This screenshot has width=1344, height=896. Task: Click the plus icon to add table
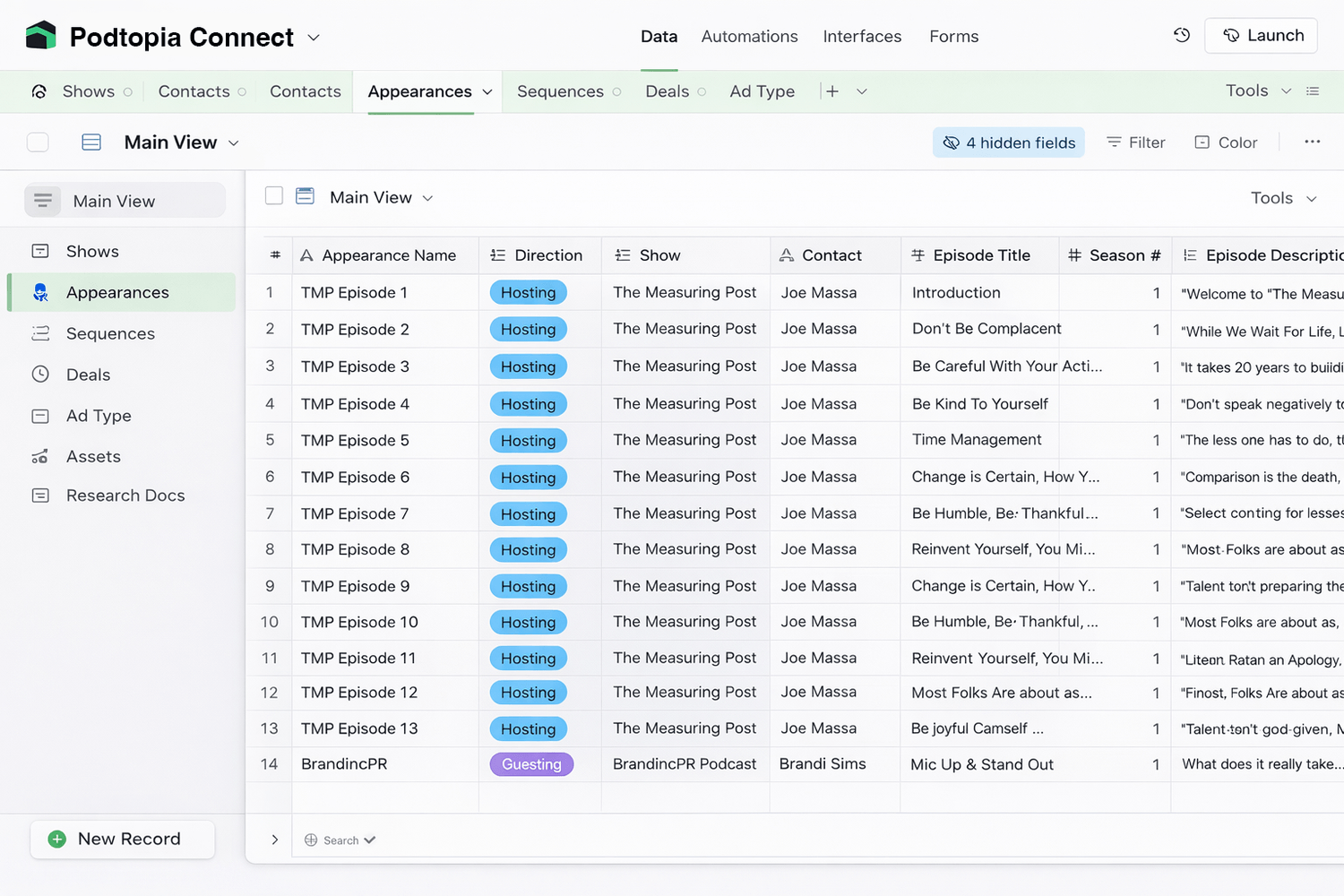pyautogui.click(x=832, y=91)
